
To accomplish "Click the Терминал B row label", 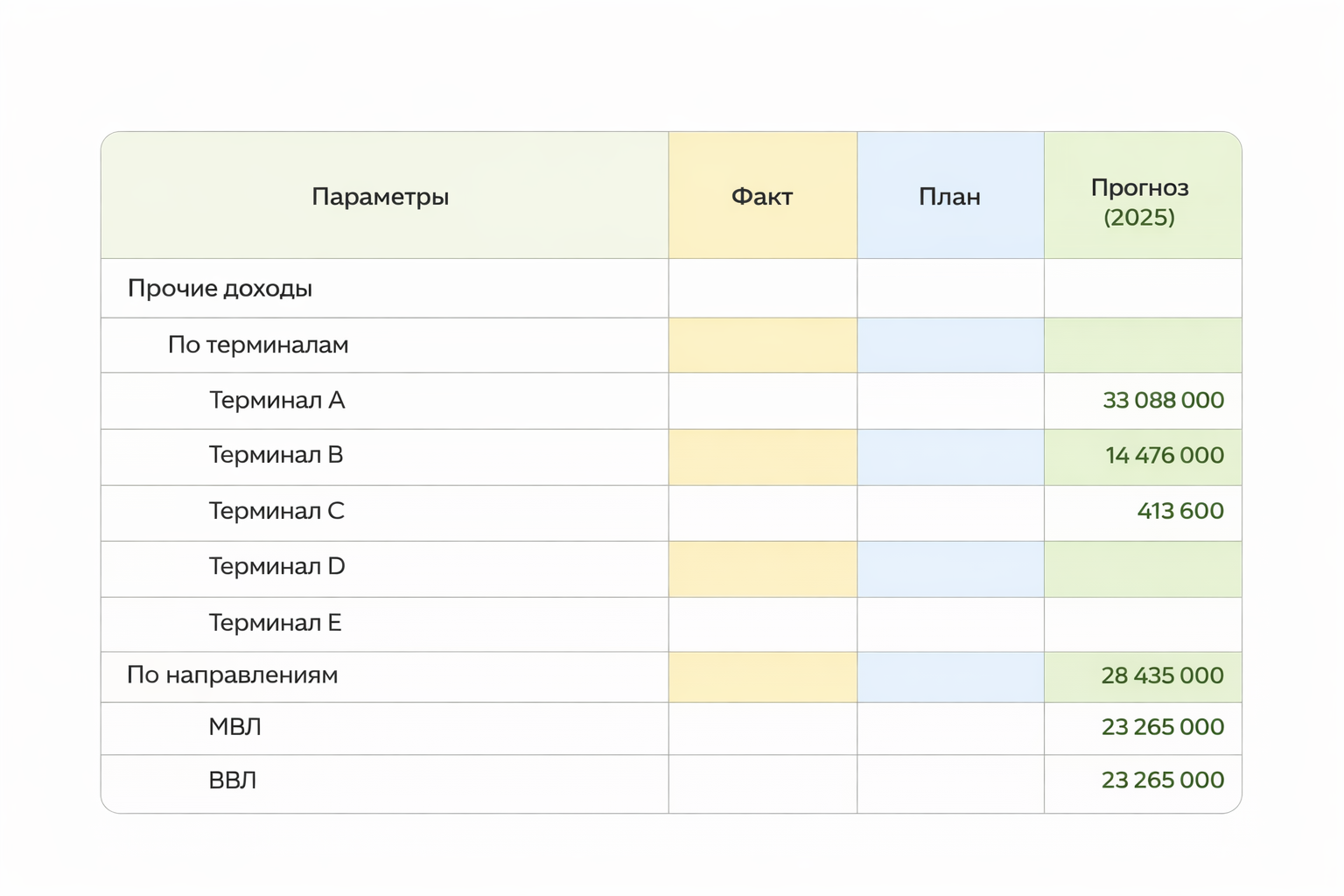I will pos(276,455).
